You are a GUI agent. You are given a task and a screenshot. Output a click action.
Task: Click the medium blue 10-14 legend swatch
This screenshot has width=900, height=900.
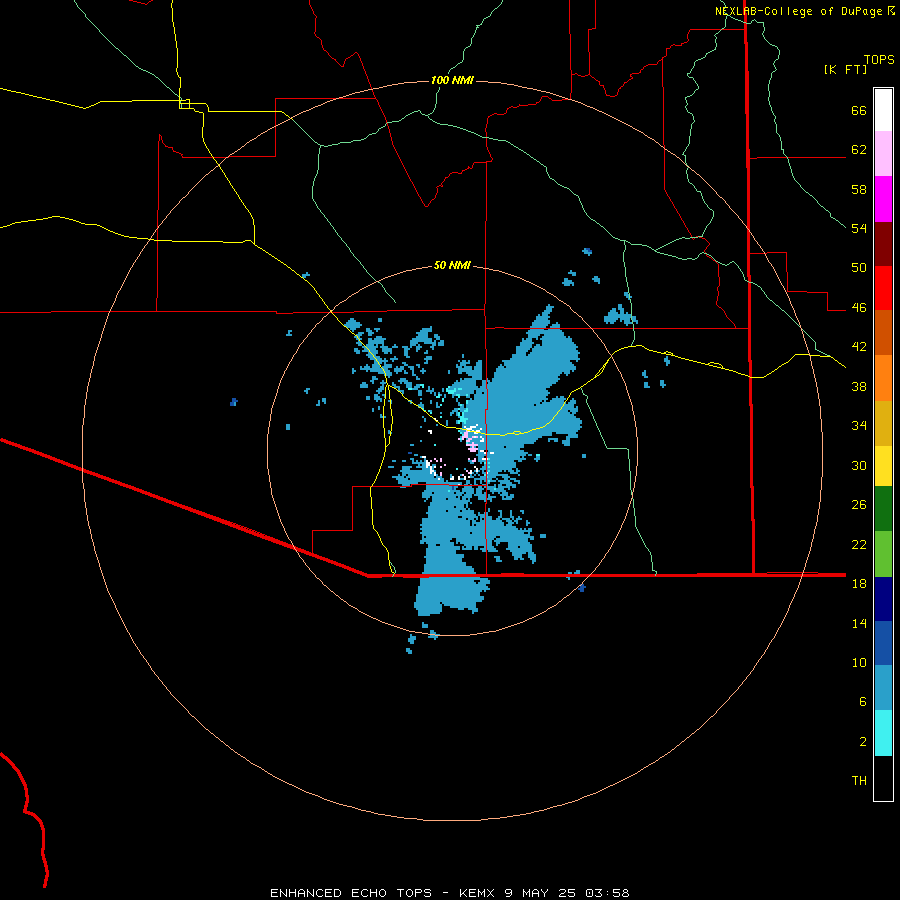(x=883, y=643)
